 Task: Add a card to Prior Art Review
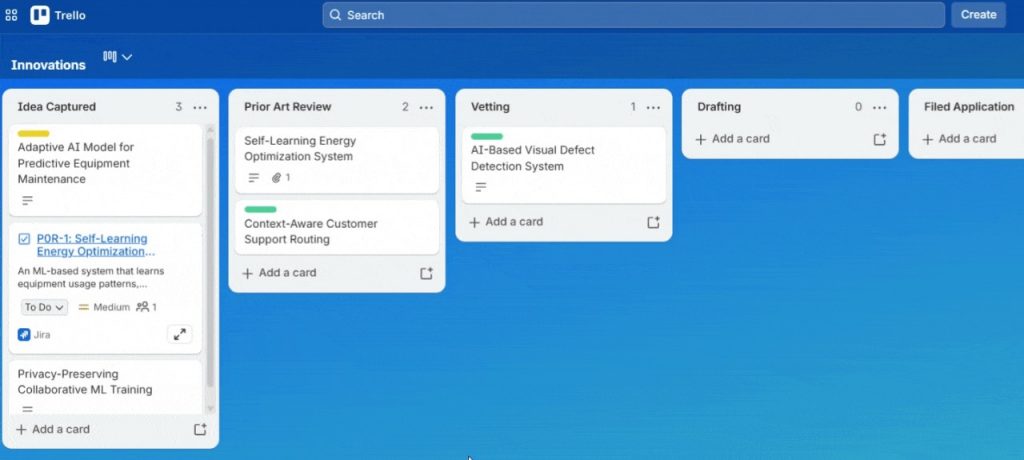280,273
